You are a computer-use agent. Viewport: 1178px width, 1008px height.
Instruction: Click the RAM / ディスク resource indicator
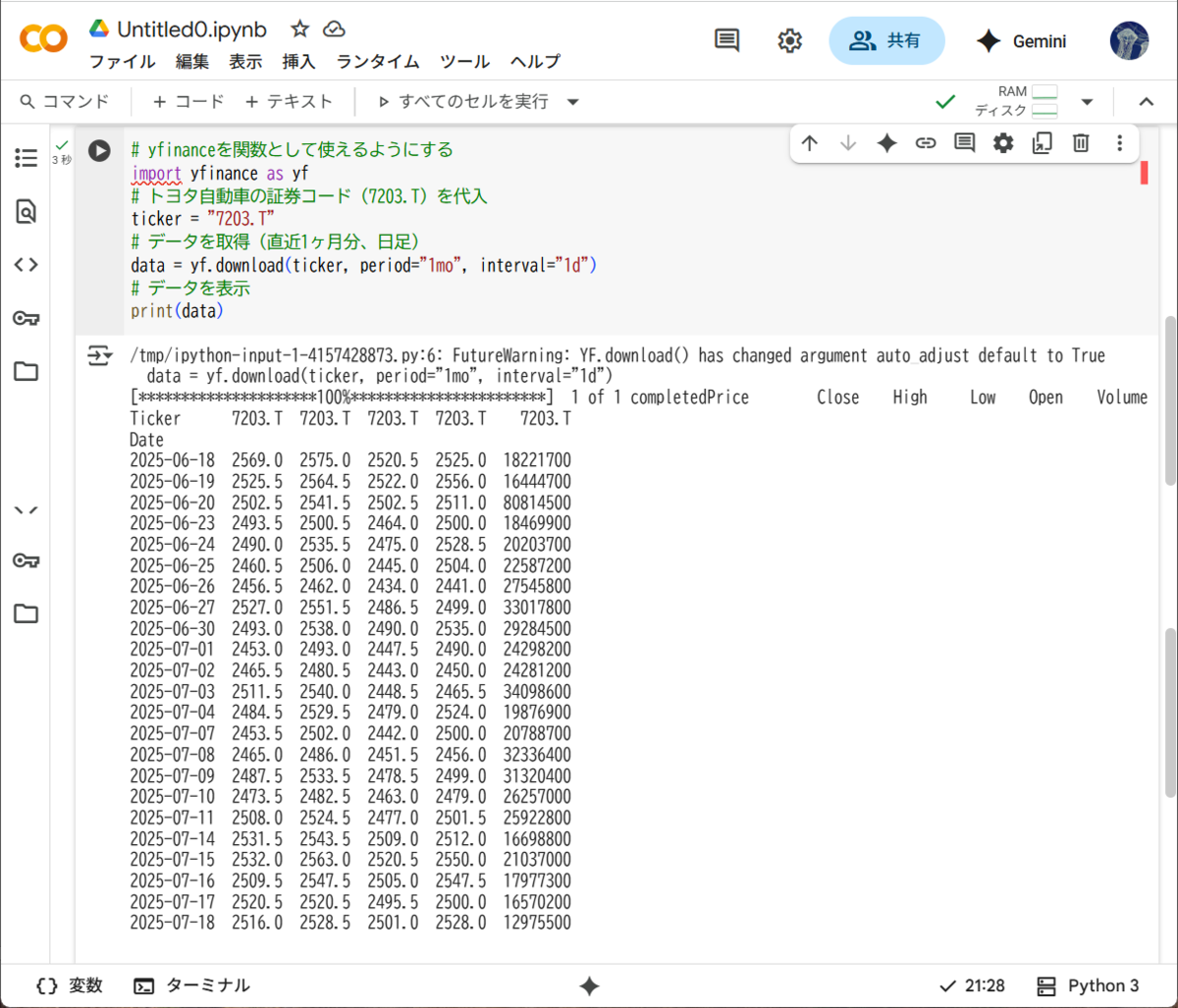[x=1016, y=101]
